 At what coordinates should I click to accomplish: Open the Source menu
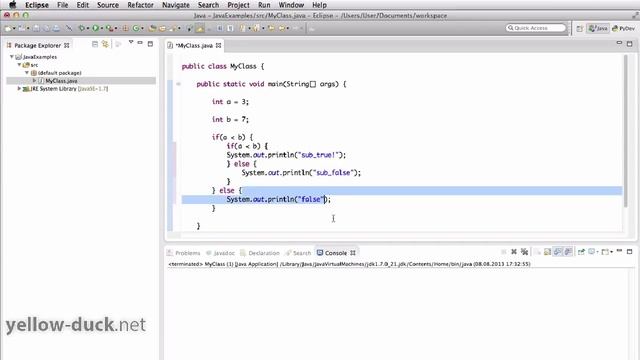pyautogui.click(x=108, y=5)
